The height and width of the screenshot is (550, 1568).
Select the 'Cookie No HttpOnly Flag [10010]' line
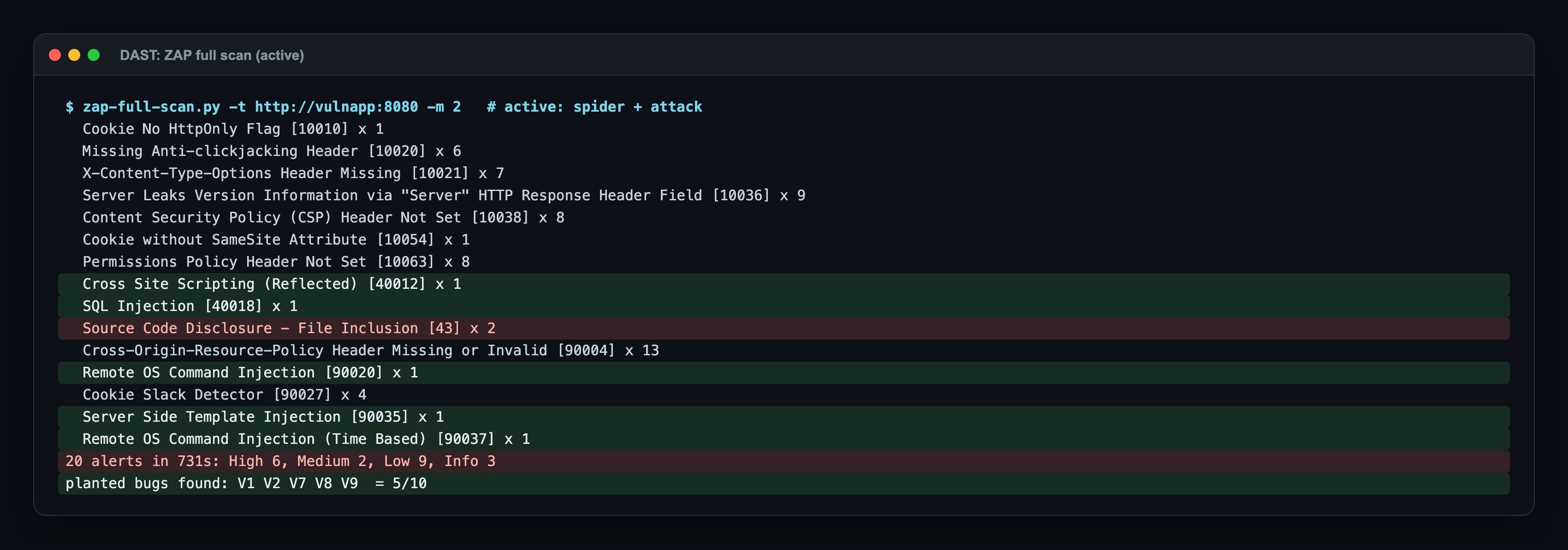(233, 129)
